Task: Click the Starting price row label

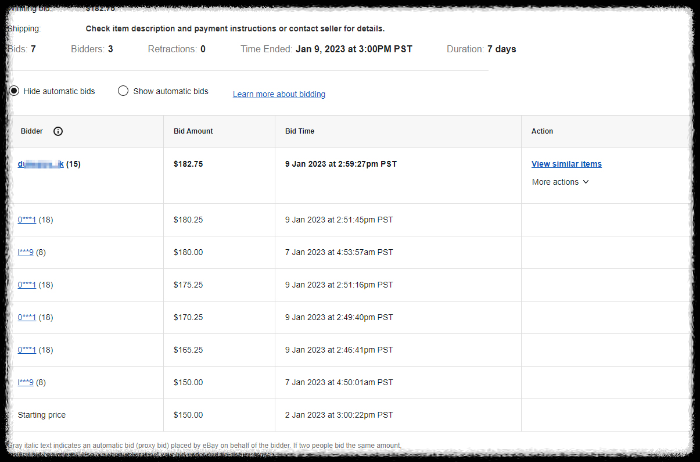Action: [42, 415]
